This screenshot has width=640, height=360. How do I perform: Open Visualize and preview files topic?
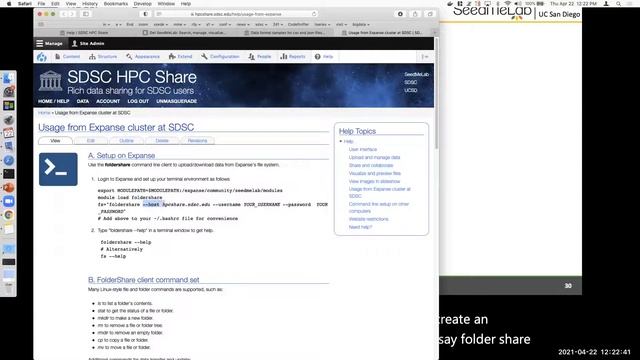pyautogui.click(x=375, y=173)
